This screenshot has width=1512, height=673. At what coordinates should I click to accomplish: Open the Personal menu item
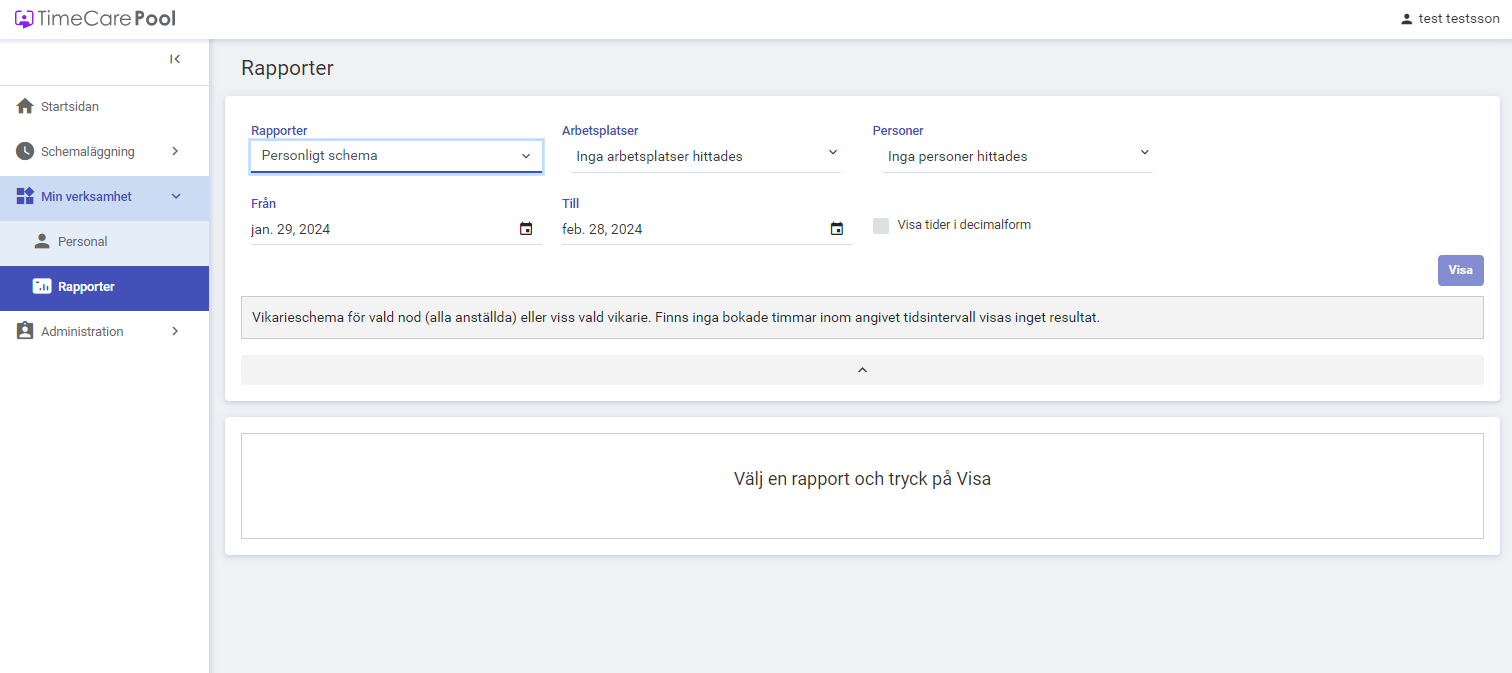tap(104, 241)
